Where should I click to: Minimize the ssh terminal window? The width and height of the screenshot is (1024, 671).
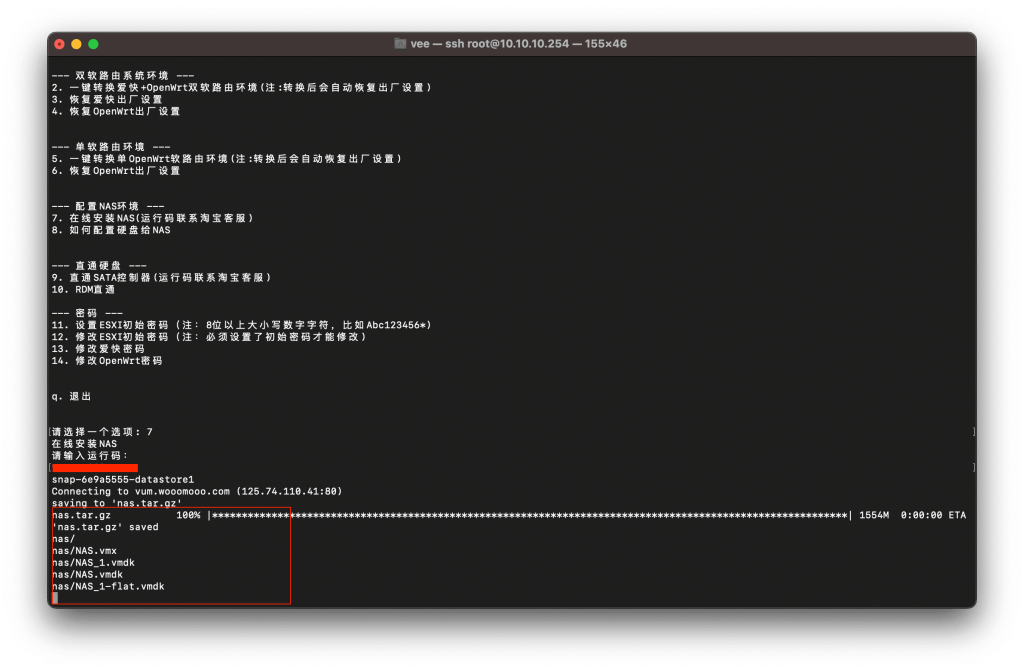(x=77, y=44)
